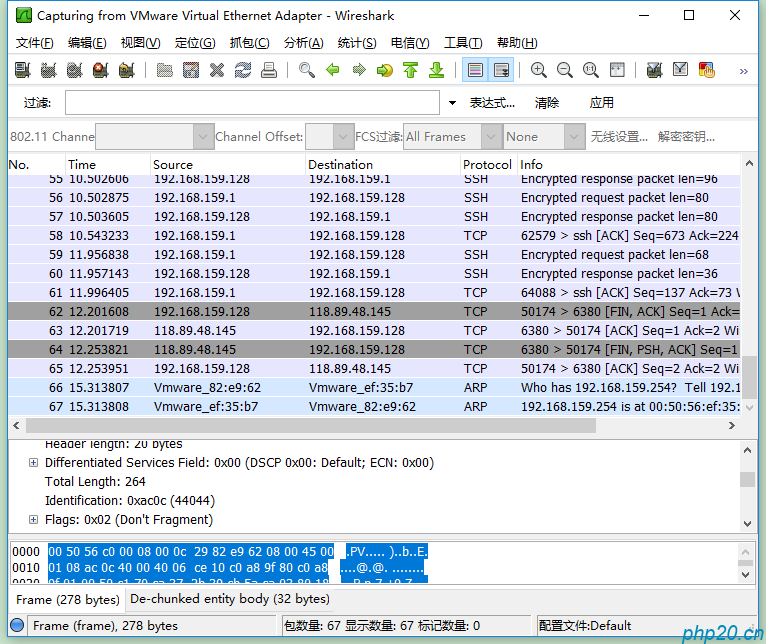Select packet 56 SSH request row

coord(374,197)
